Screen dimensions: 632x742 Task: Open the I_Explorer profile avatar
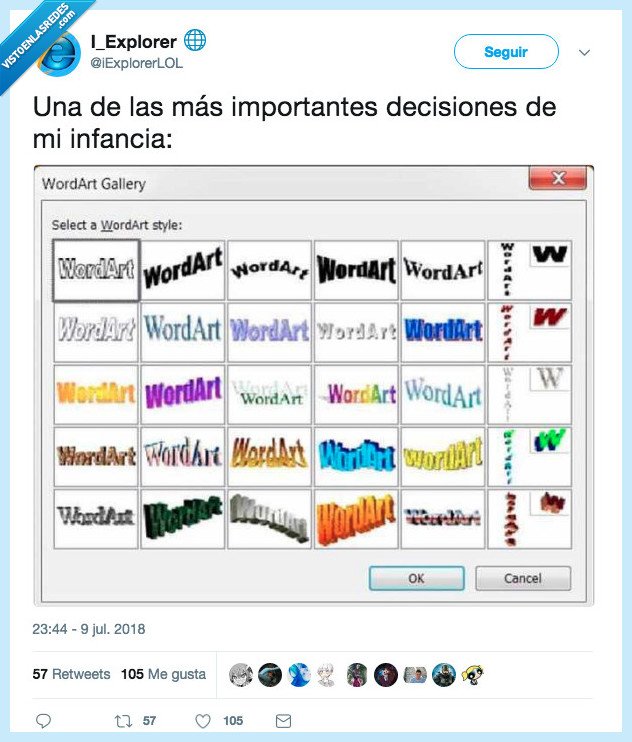pyautogui.click(x=58, y=51)
